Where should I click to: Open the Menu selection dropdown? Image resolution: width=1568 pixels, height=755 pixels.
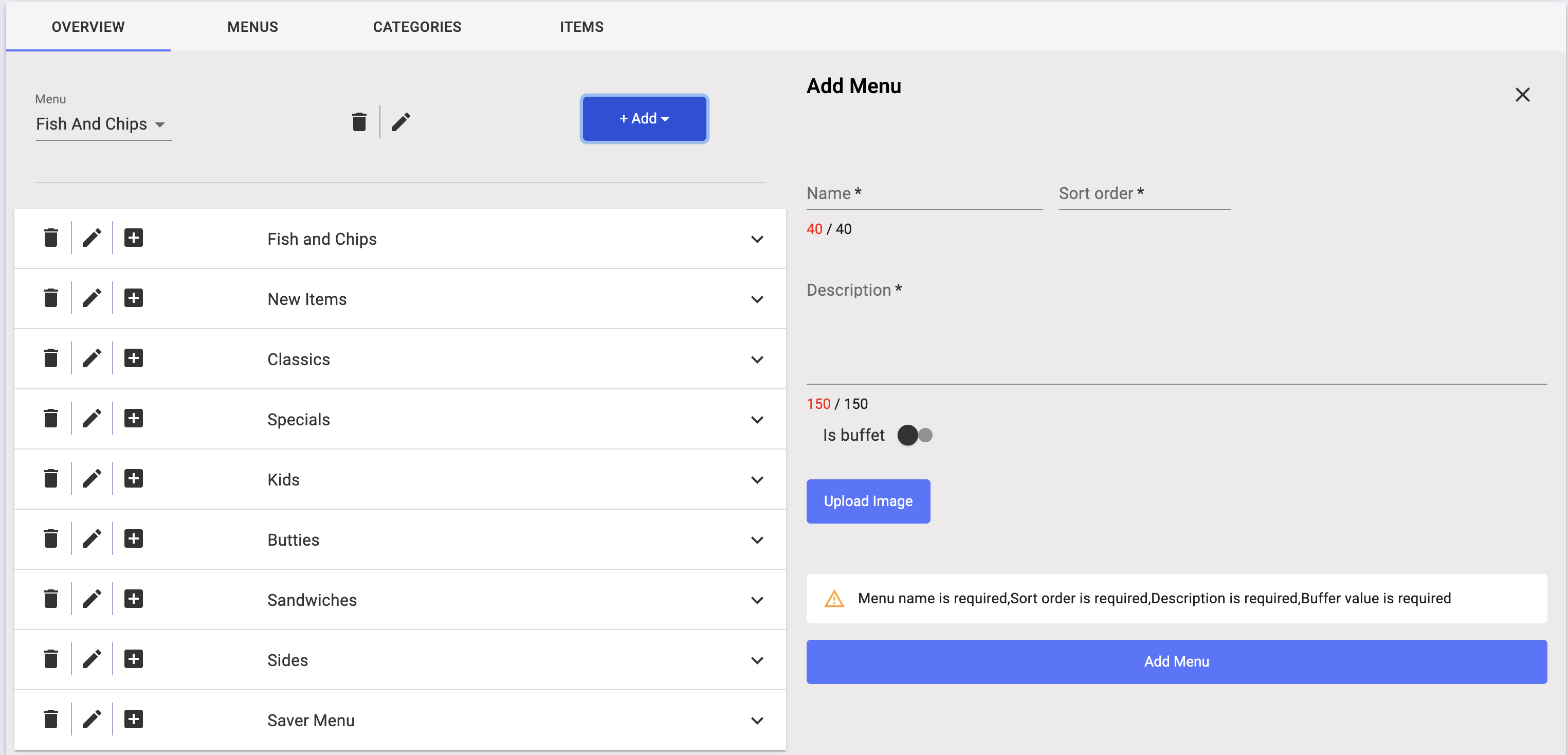[x=103, y=124]
